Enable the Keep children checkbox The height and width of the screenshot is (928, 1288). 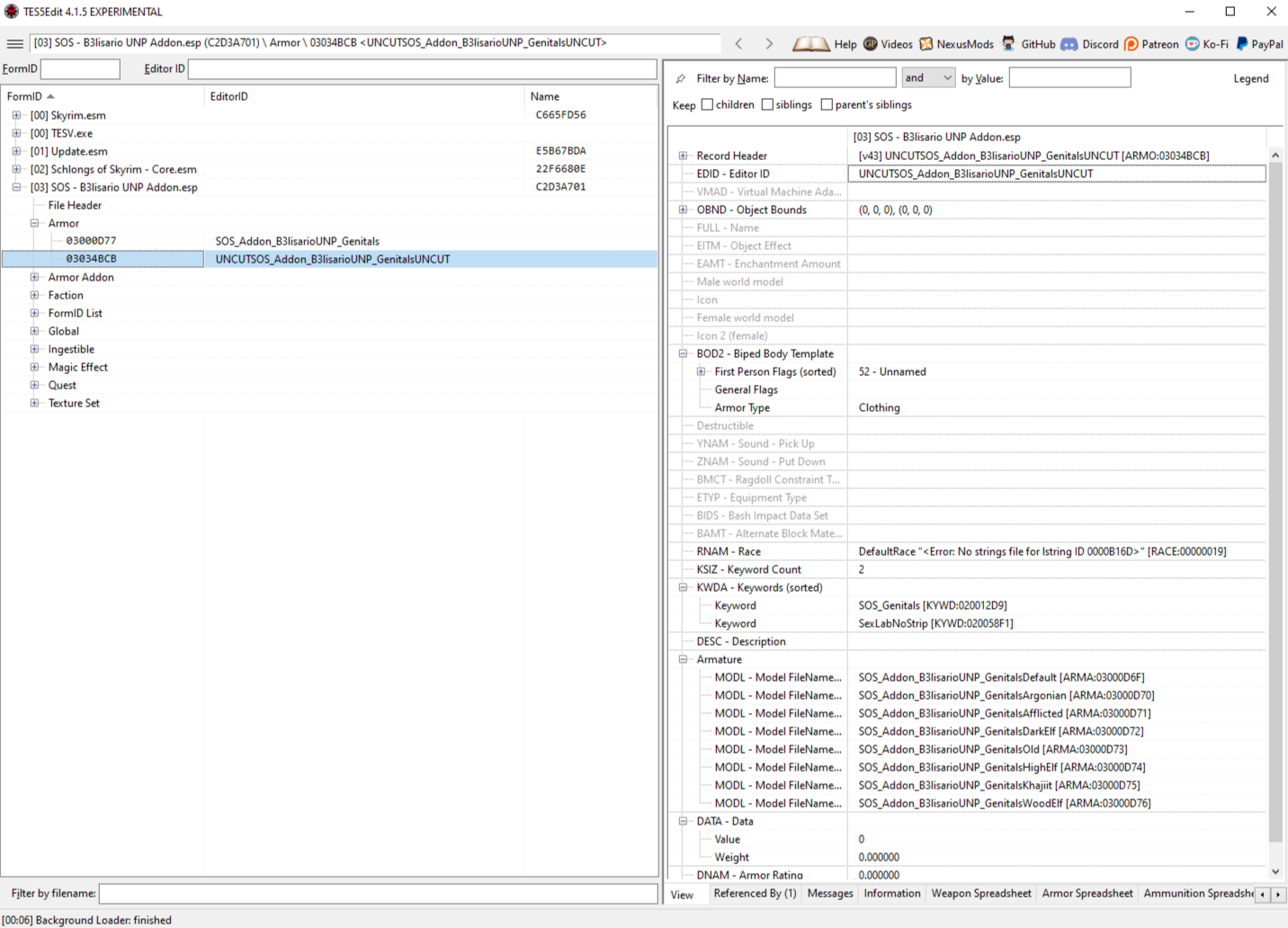click(x=708, y=104)
